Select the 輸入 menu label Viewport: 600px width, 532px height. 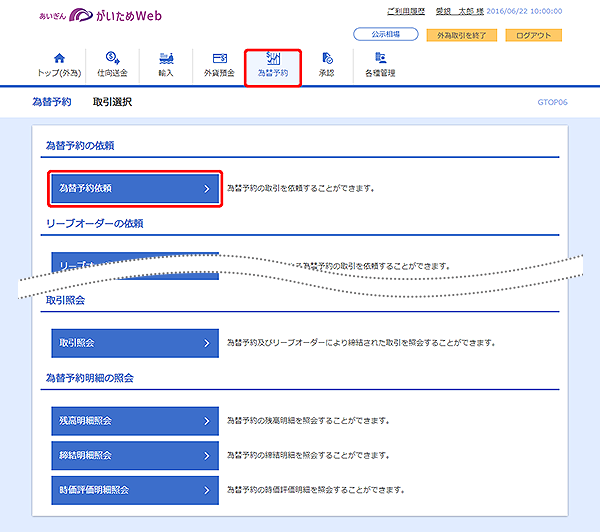166,73
